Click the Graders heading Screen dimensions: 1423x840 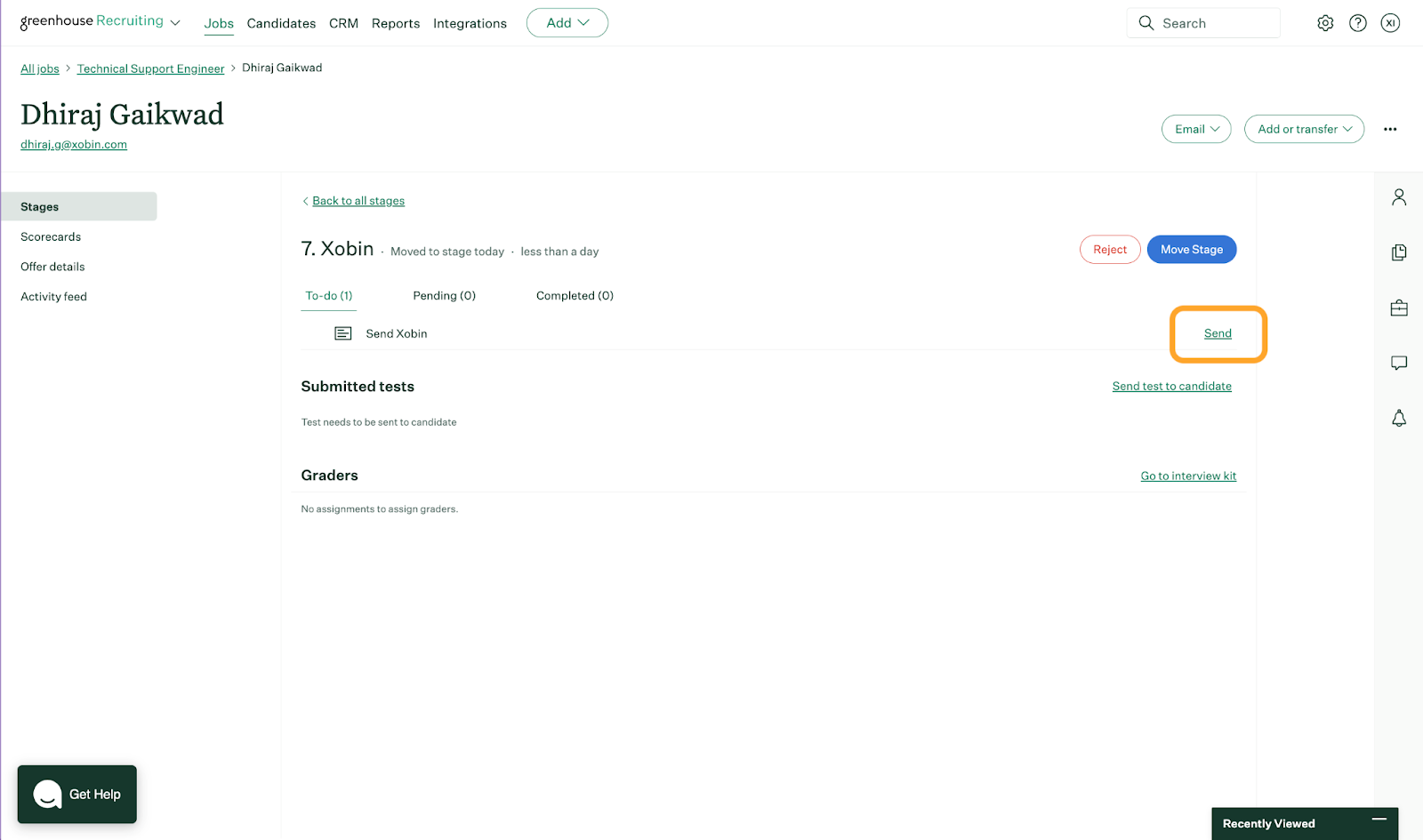coord(329,476)
